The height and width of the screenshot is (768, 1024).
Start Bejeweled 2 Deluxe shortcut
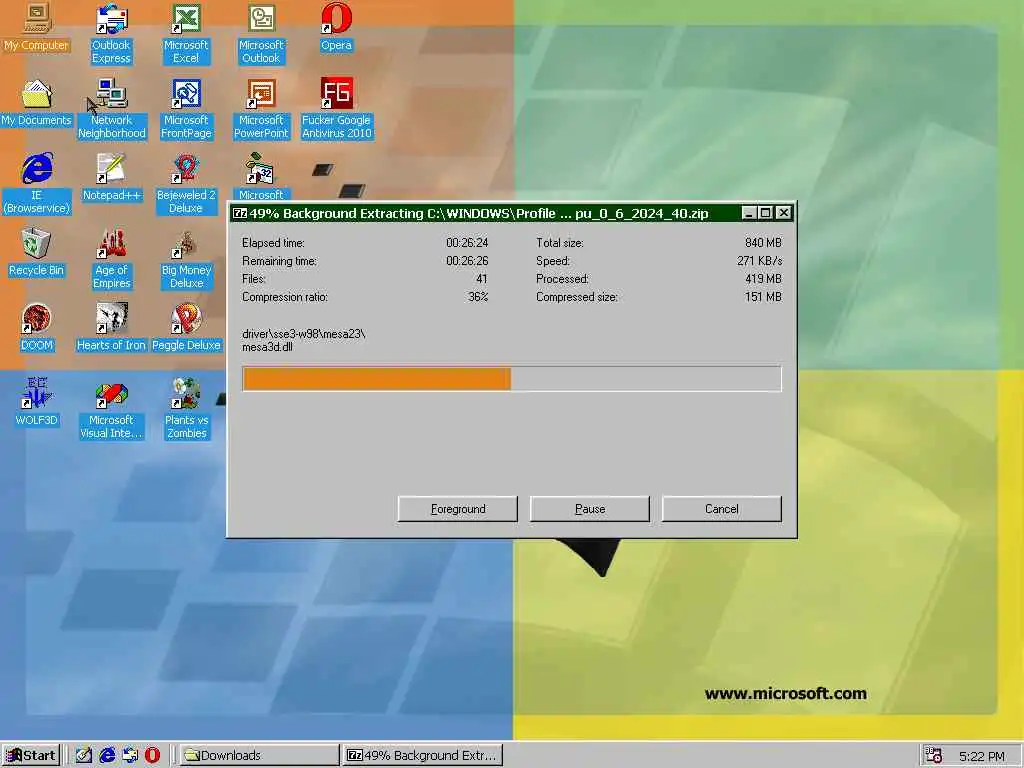(186, 184)
